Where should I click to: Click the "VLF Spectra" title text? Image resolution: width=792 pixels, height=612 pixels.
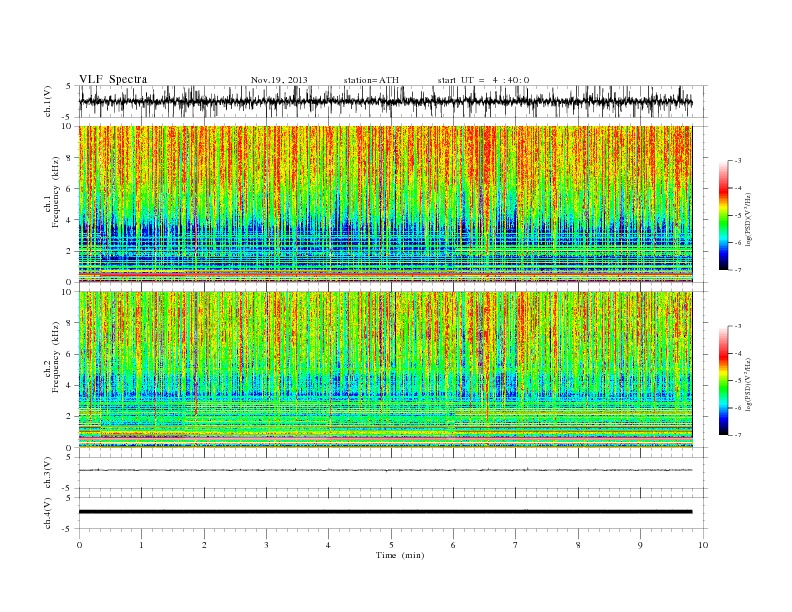113,79
